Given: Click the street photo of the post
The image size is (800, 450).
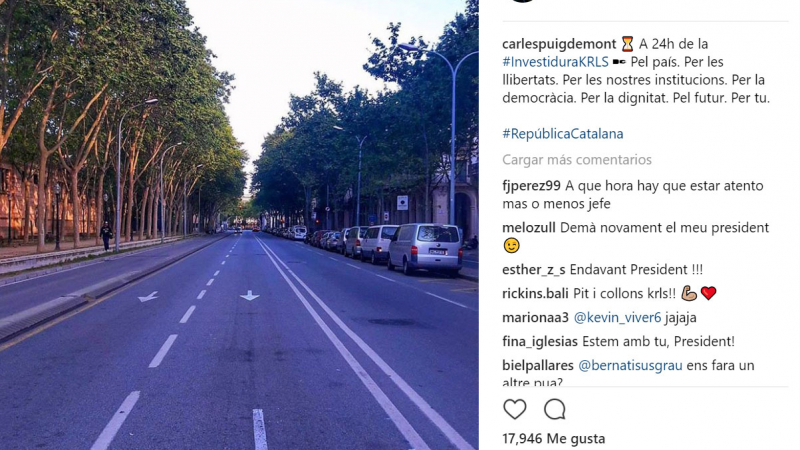Looking at the screenshot, I should click(239, 225).
